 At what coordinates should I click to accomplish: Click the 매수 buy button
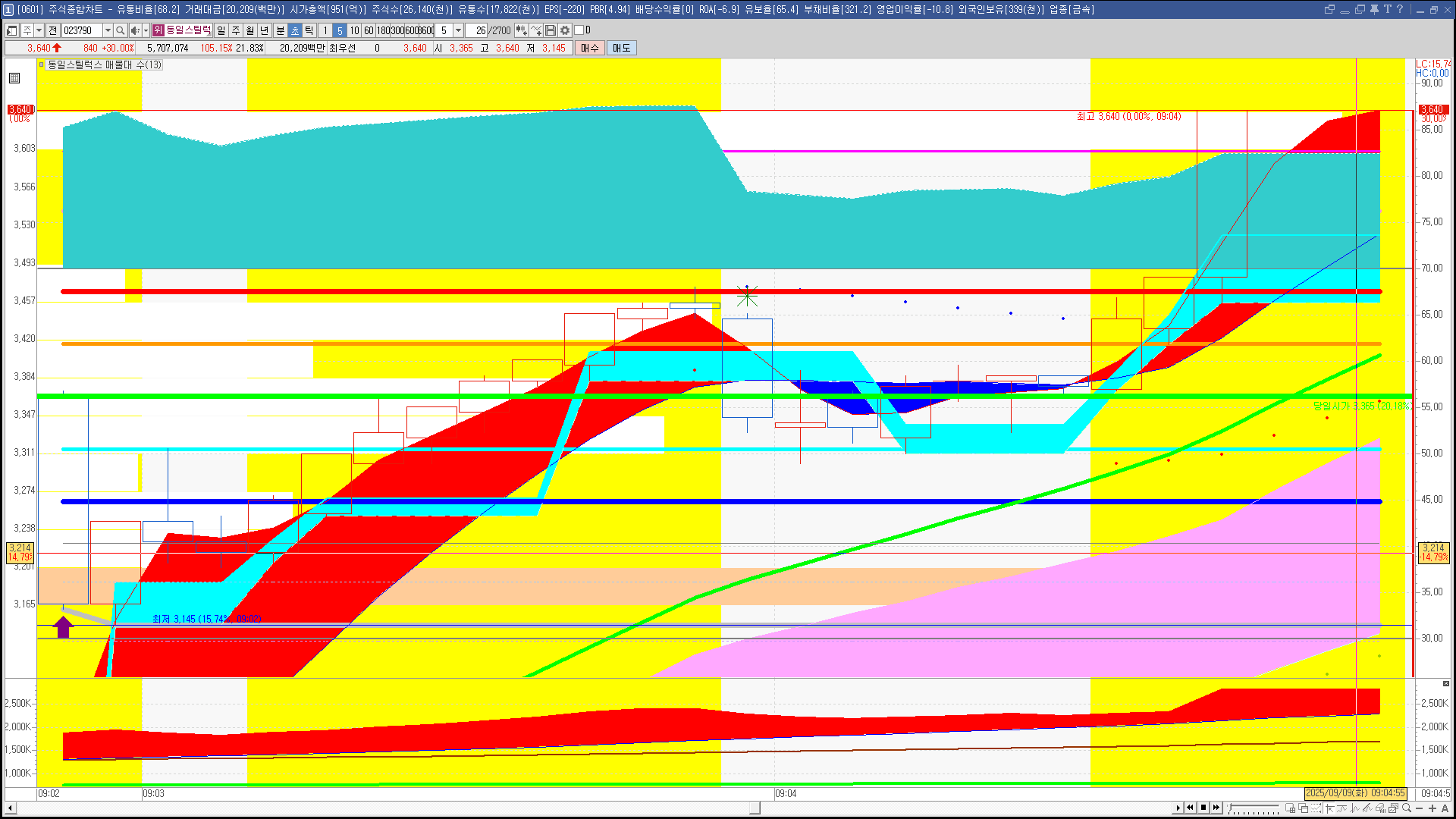[590, 48]
